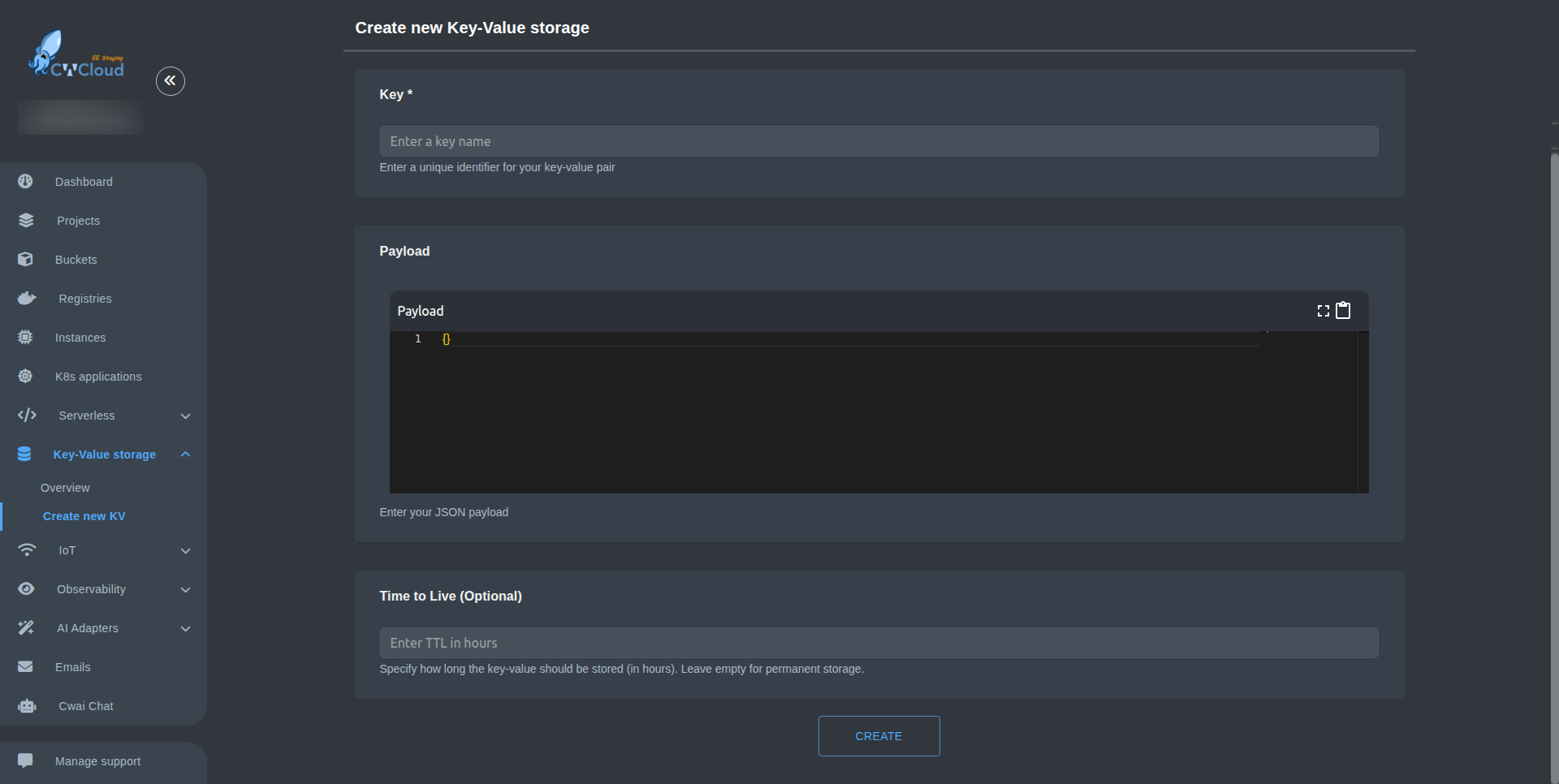Select the Registries icon
Screen dimensions: 1559x784
pos(25,298)
